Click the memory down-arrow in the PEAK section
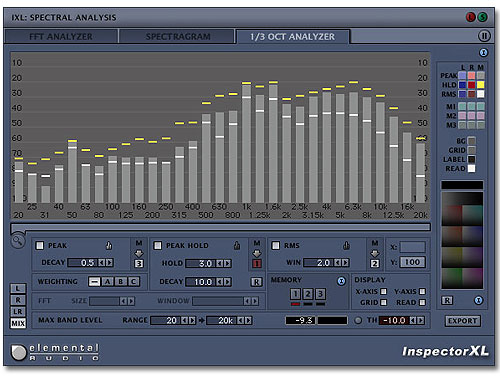The image size is (500, 379). click(x=139, y=254)
